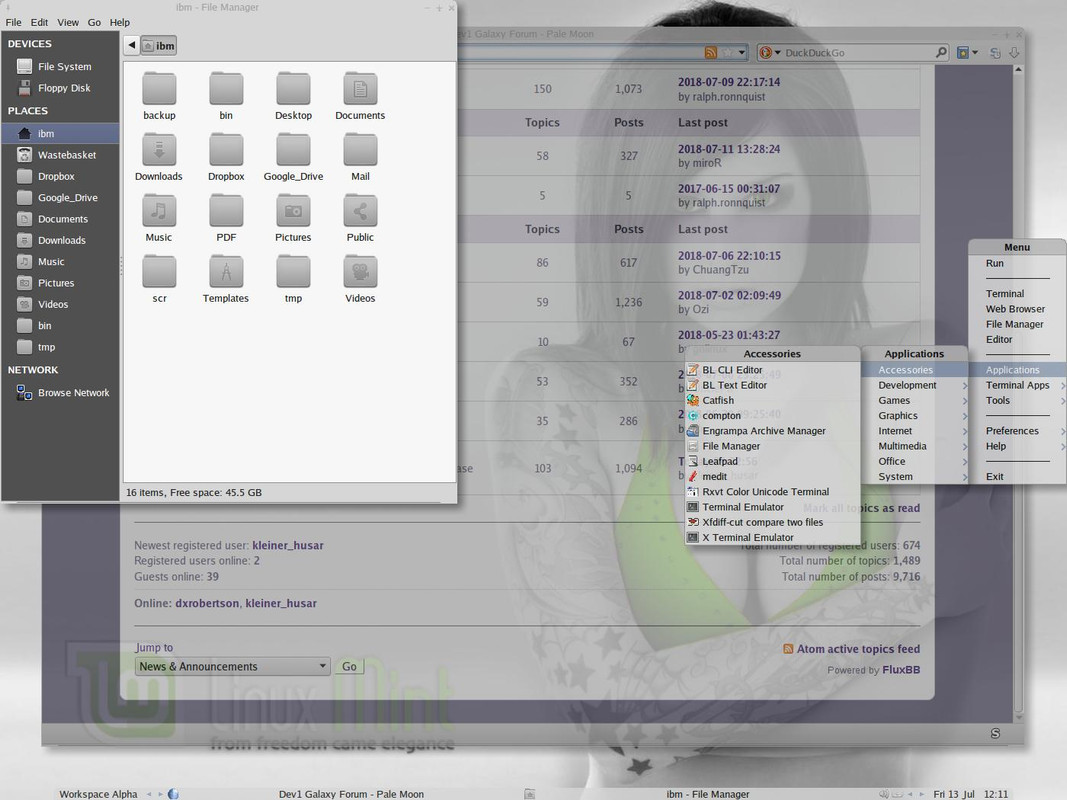Switch to Dev1 Galaxy Forum taskbar entry

351,794
